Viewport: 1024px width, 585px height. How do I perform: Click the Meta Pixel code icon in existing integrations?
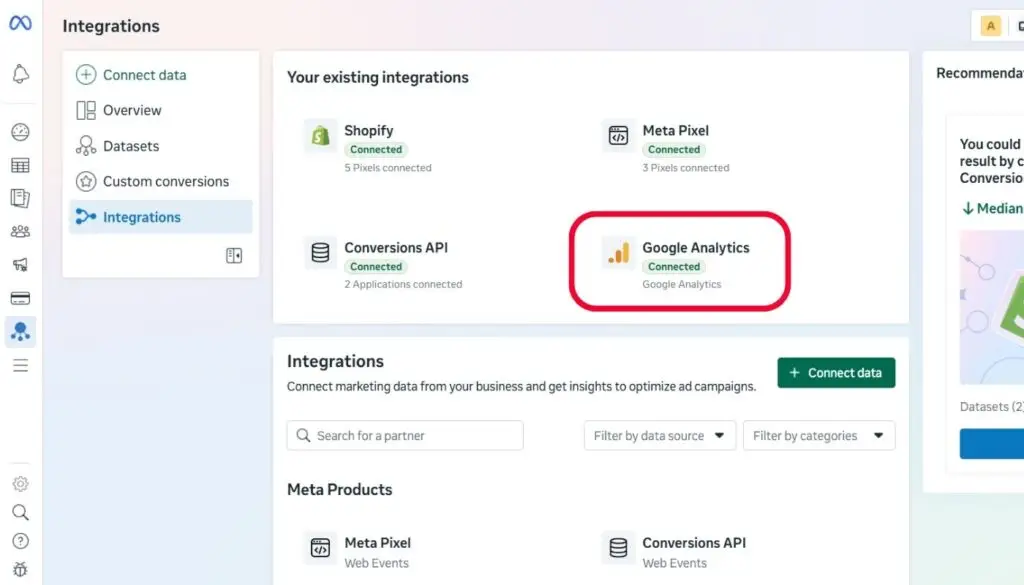618,135
